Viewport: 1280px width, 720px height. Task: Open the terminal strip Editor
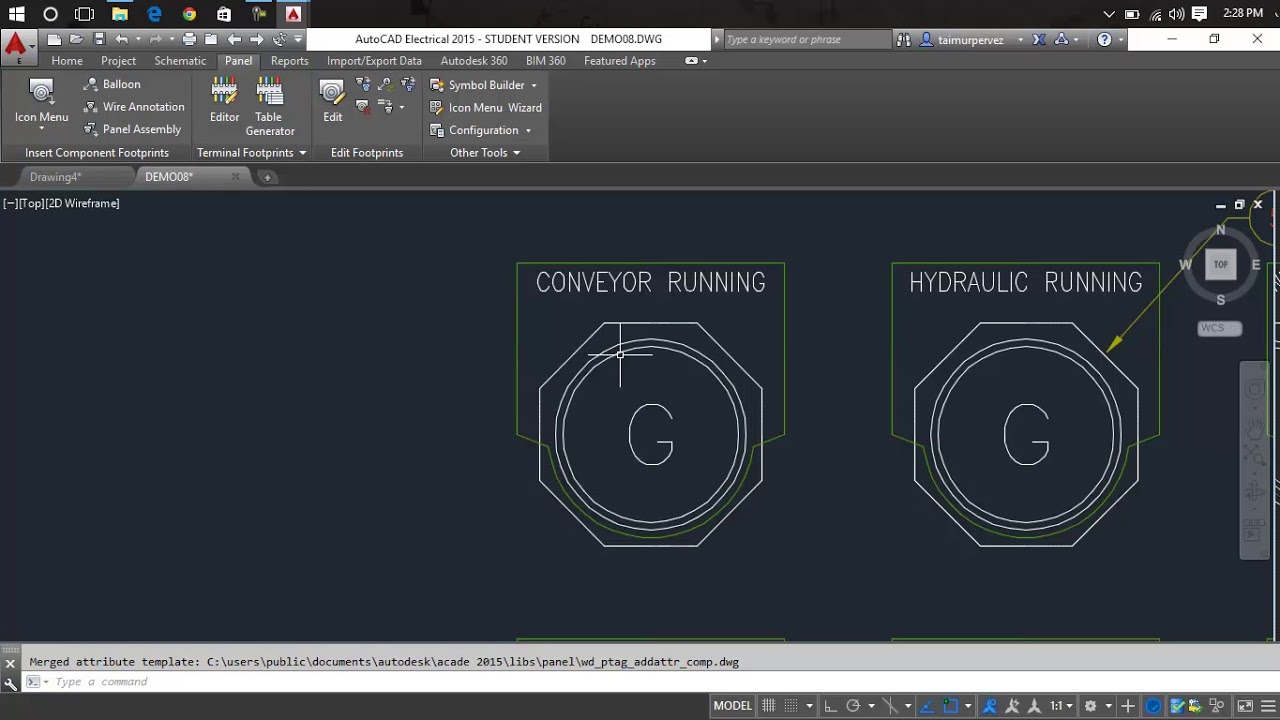tap(224, 100)
